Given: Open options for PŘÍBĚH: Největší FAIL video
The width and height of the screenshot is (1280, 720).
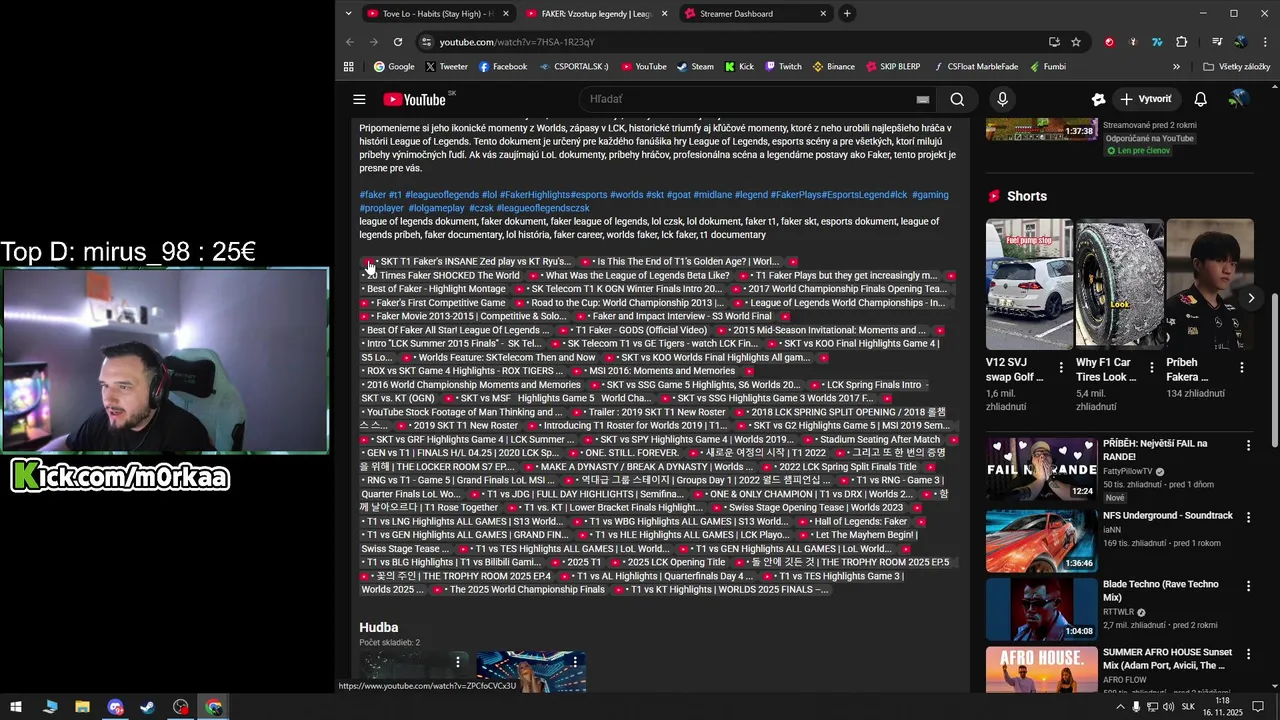Looking at the screenshot, I should (x=1248, y=445).
